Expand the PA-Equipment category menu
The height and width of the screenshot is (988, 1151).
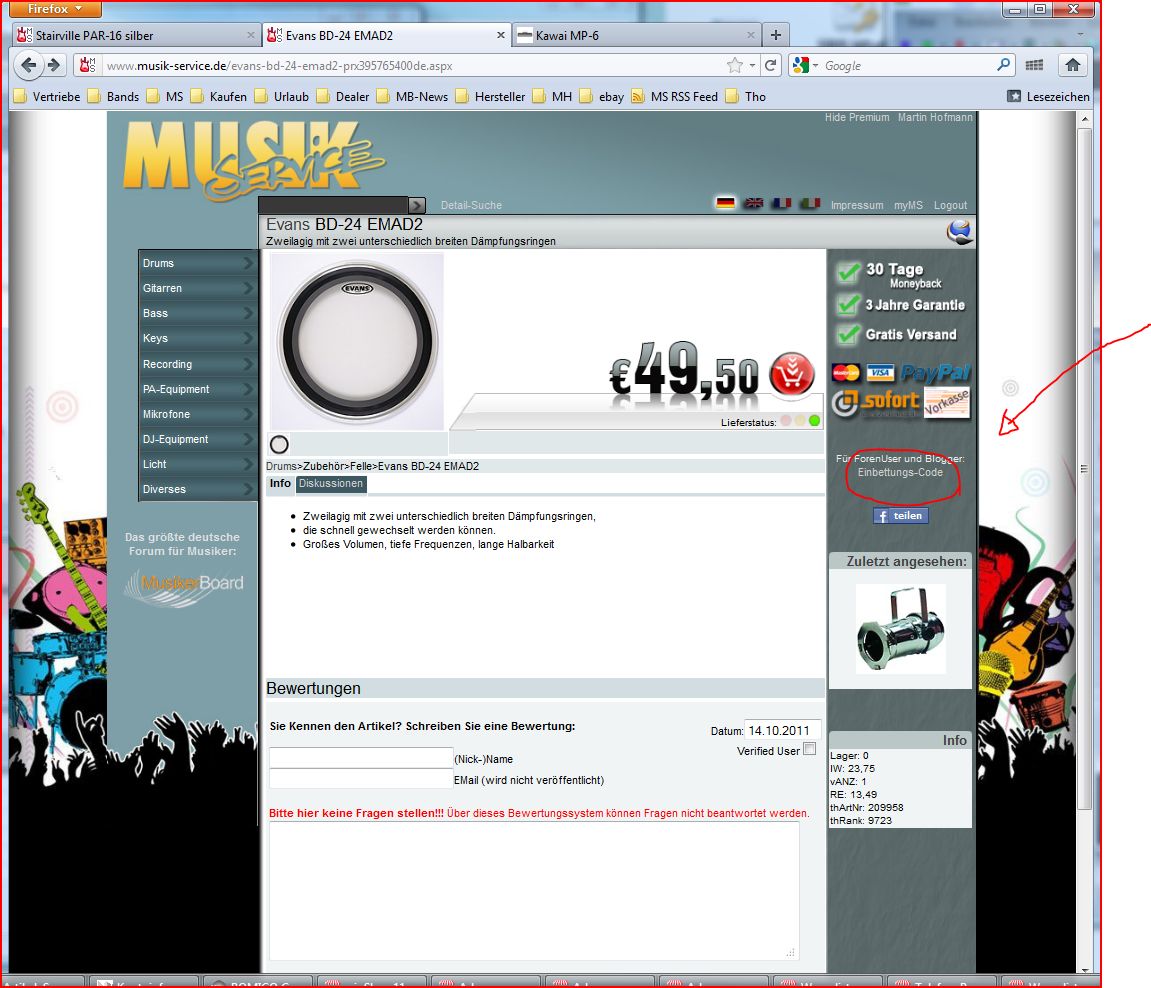(x=198, y=389)
